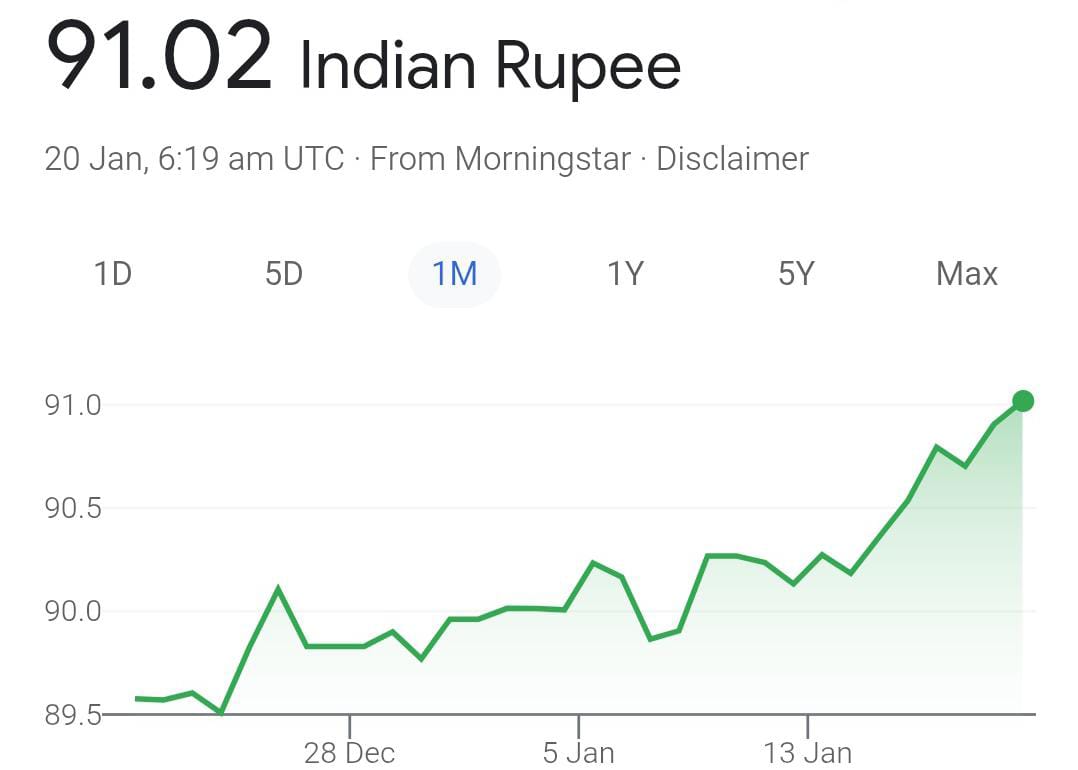Click the 91.0 y-axis label

(74, 406)
